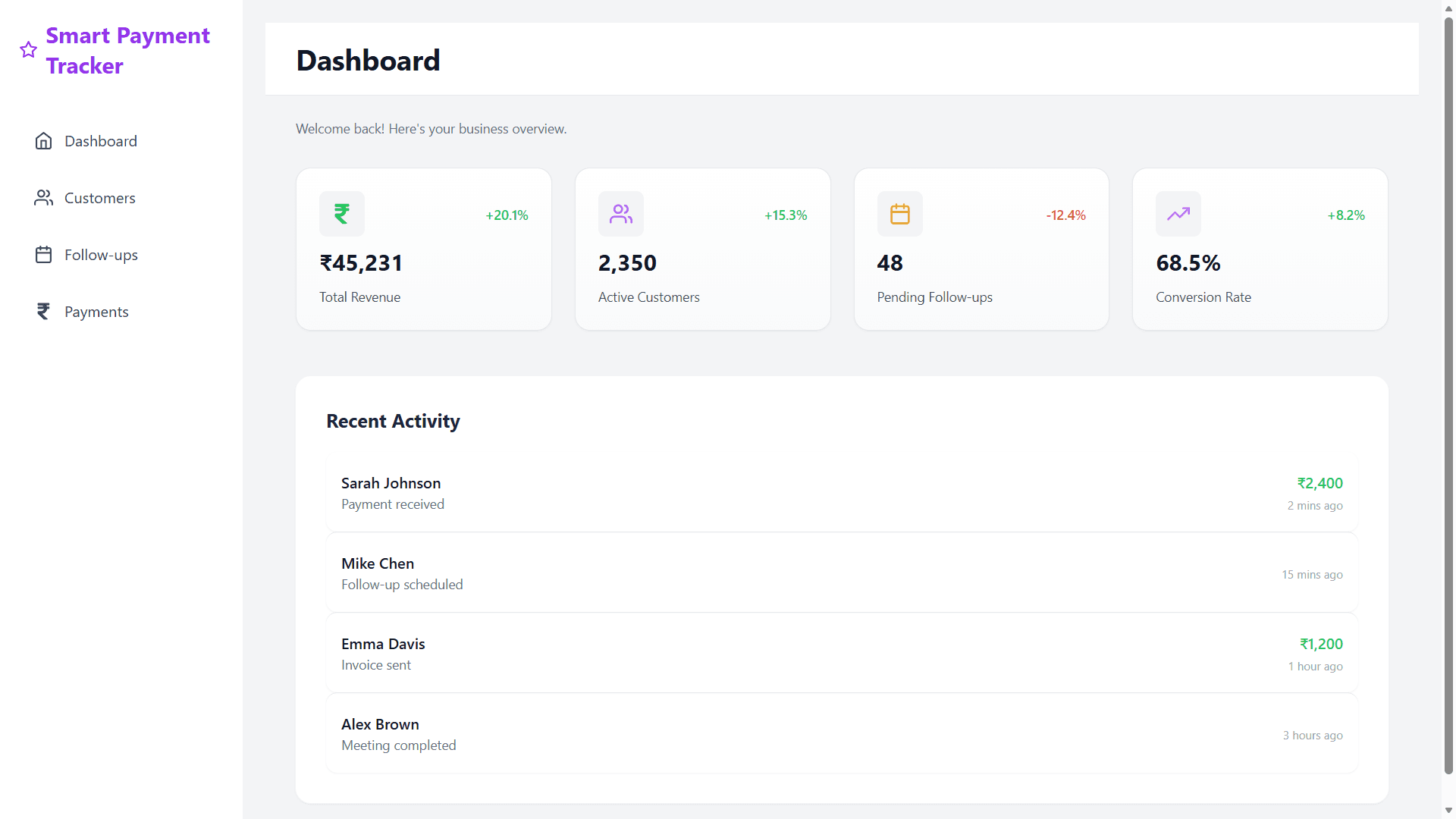This screenshot has height=819, width=1456.
Task: Click the +8.2% conversion change
Action: [1346, 215]
